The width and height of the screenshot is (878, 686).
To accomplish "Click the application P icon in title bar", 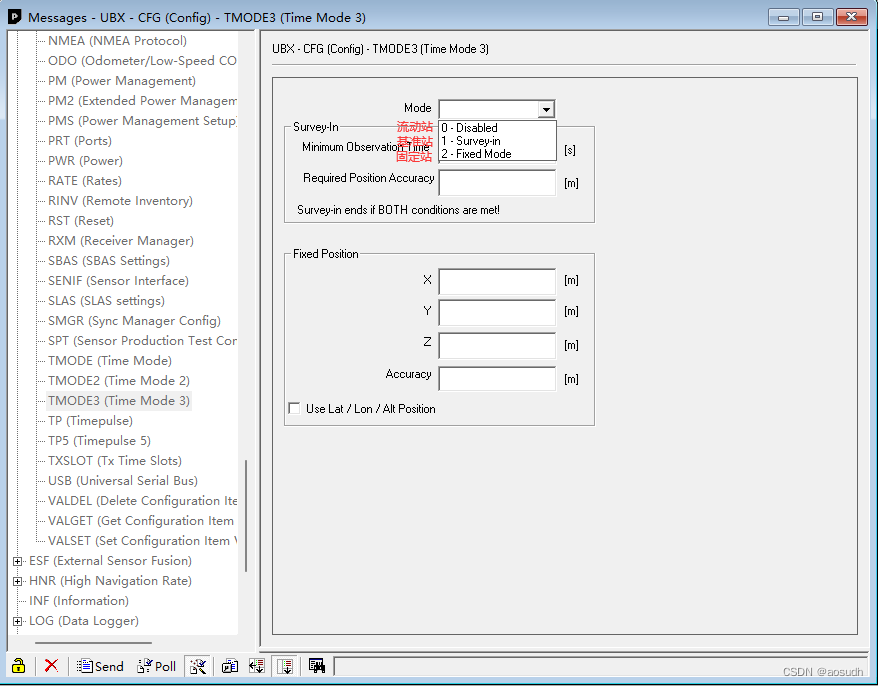I will tap(15, 17).
